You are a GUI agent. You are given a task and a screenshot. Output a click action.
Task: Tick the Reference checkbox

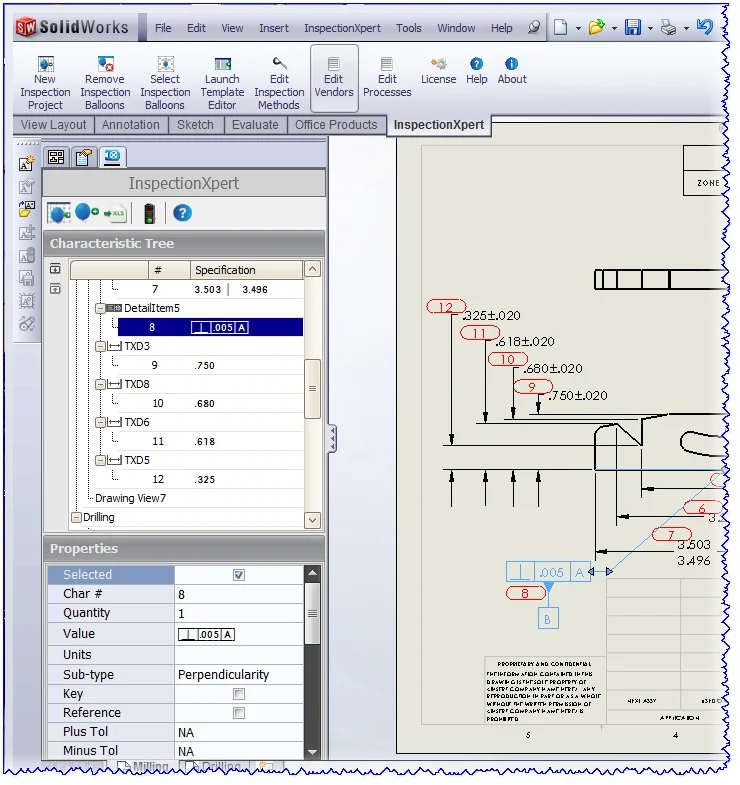coord(238,713)
